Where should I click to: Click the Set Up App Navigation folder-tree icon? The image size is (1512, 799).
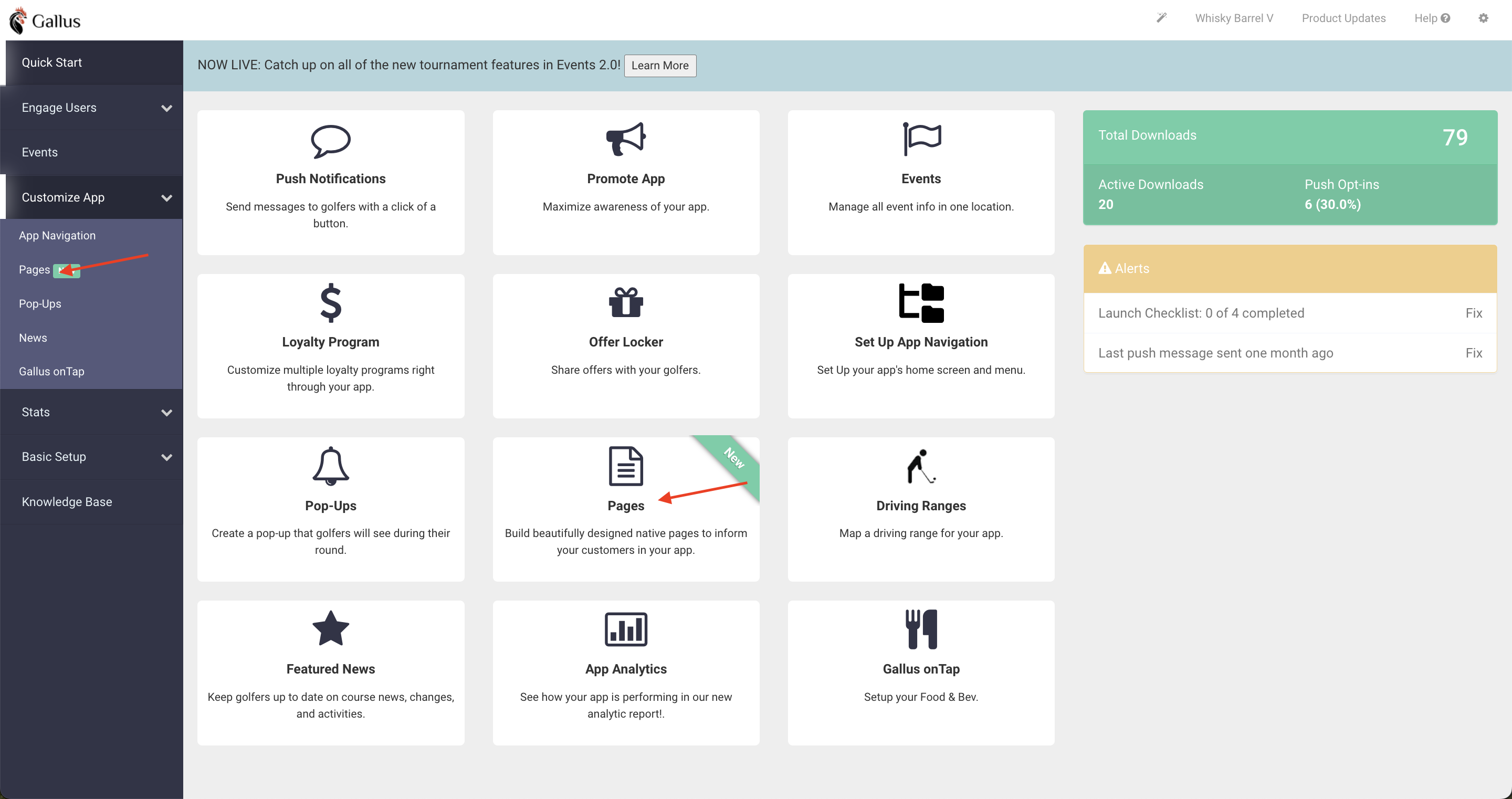(x=921, y=303)
